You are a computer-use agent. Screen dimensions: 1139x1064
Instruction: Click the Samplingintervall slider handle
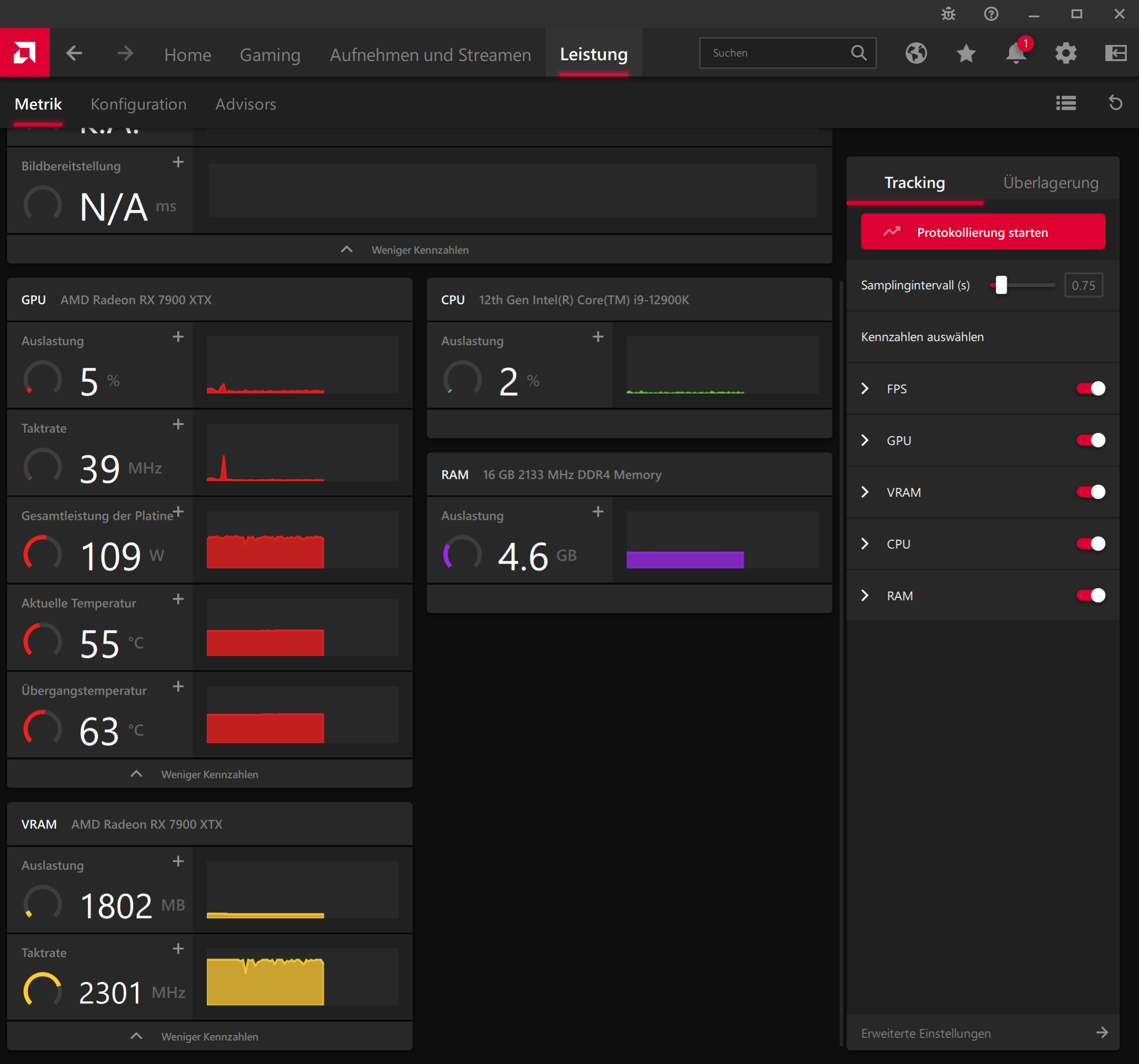pos(1001,285)
